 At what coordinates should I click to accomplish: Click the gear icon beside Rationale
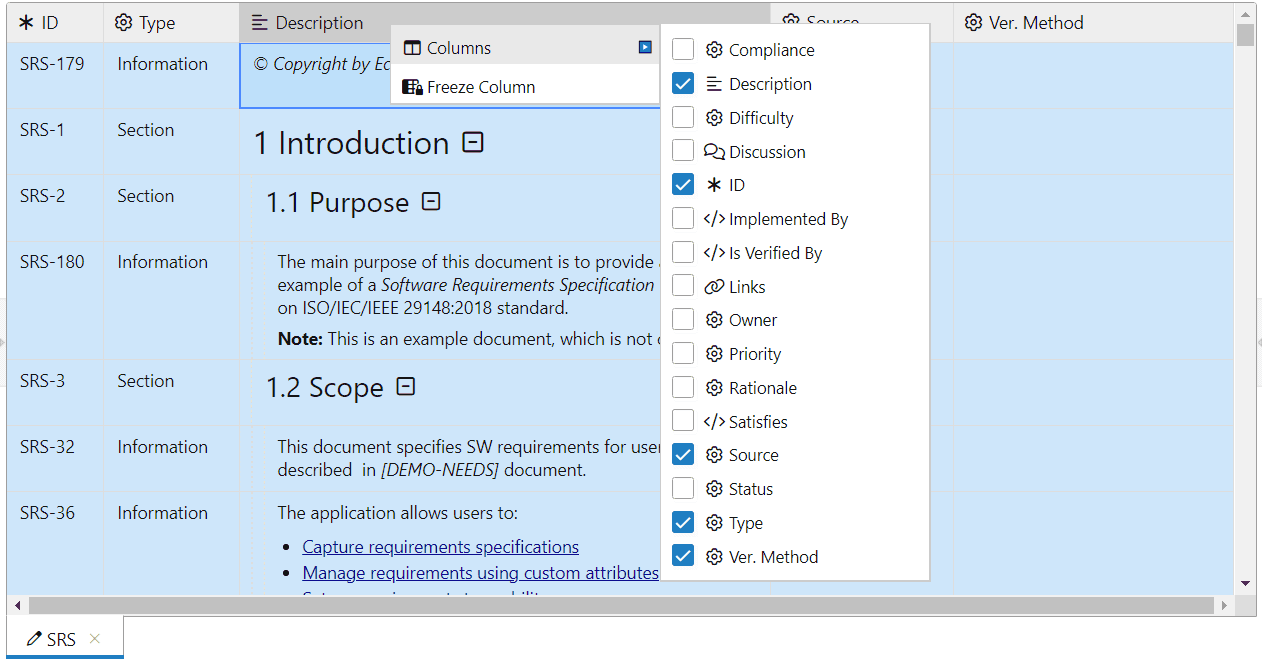click(x=714, y=388)
